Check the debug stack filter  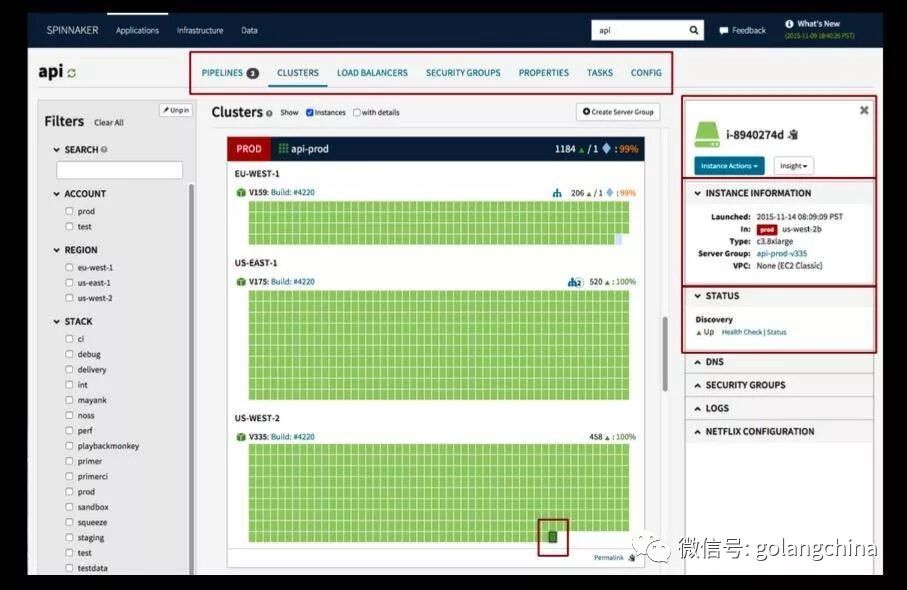tap(69, 353)
